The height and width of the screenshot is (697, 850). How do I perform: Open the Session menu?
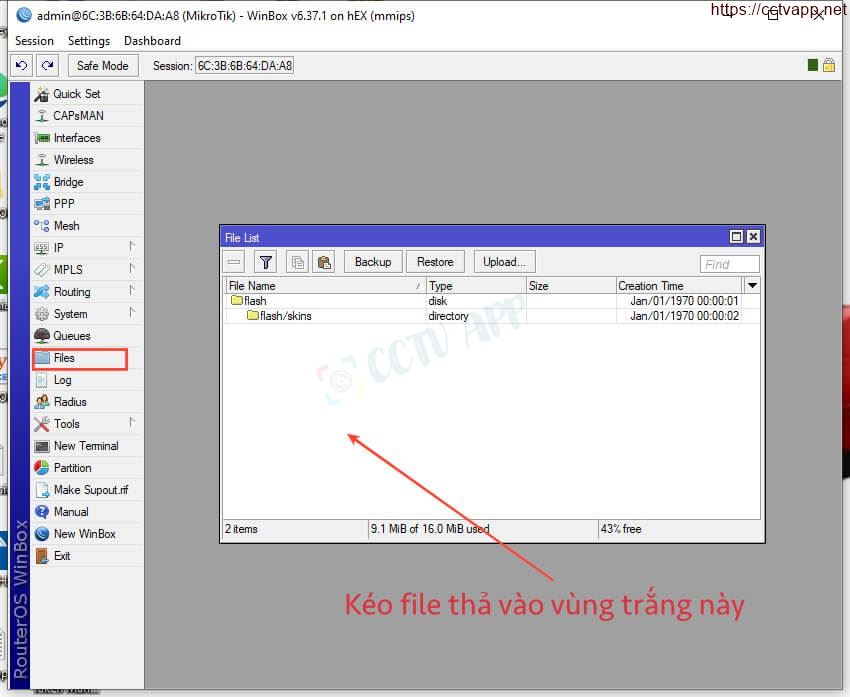click(34, 41)
